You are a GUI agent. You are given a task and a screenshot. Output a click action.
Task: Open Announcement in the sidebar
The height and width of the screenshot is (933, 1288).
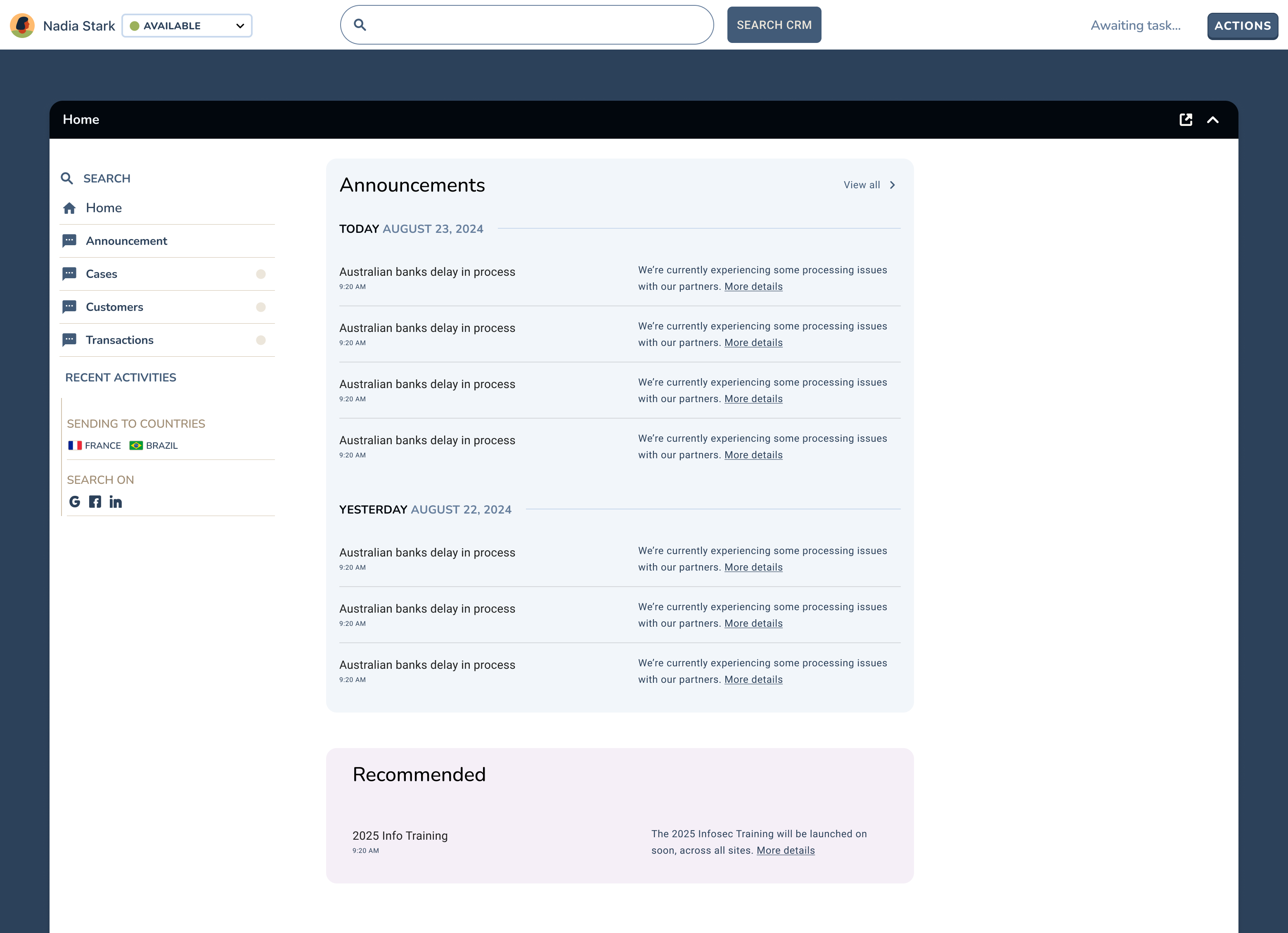click(127, 241)
